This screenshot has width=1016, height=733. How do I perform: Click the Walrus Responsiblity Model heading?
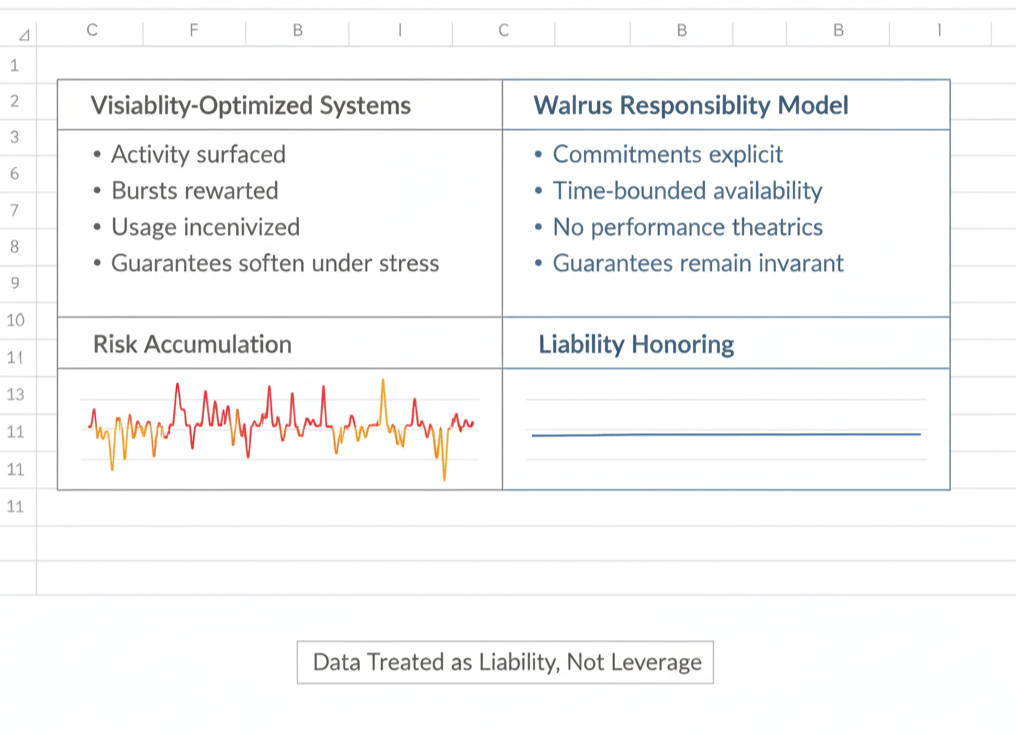691,105
